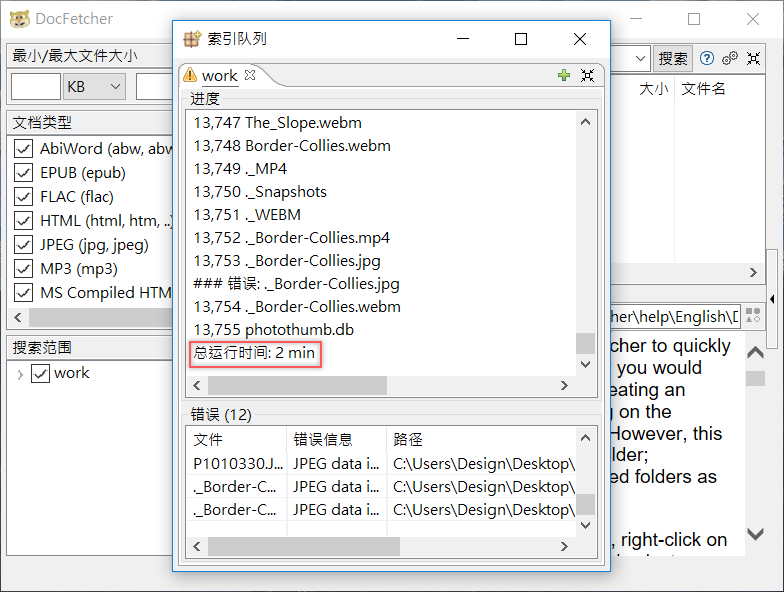Click the maximize-panel icon next to preferences
This screenshot has width=784, height=592.
click(754, 58)
